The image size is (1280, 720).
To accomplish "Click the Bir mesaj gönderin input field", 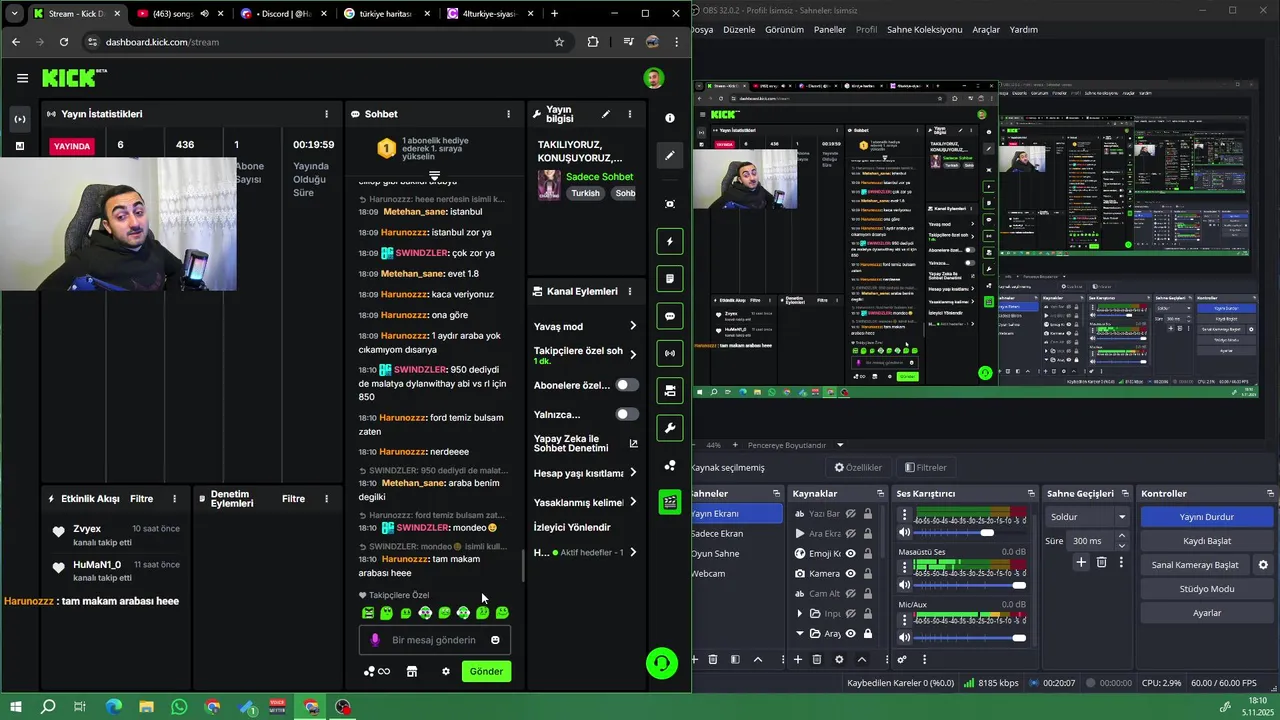I will pos(434,640).
